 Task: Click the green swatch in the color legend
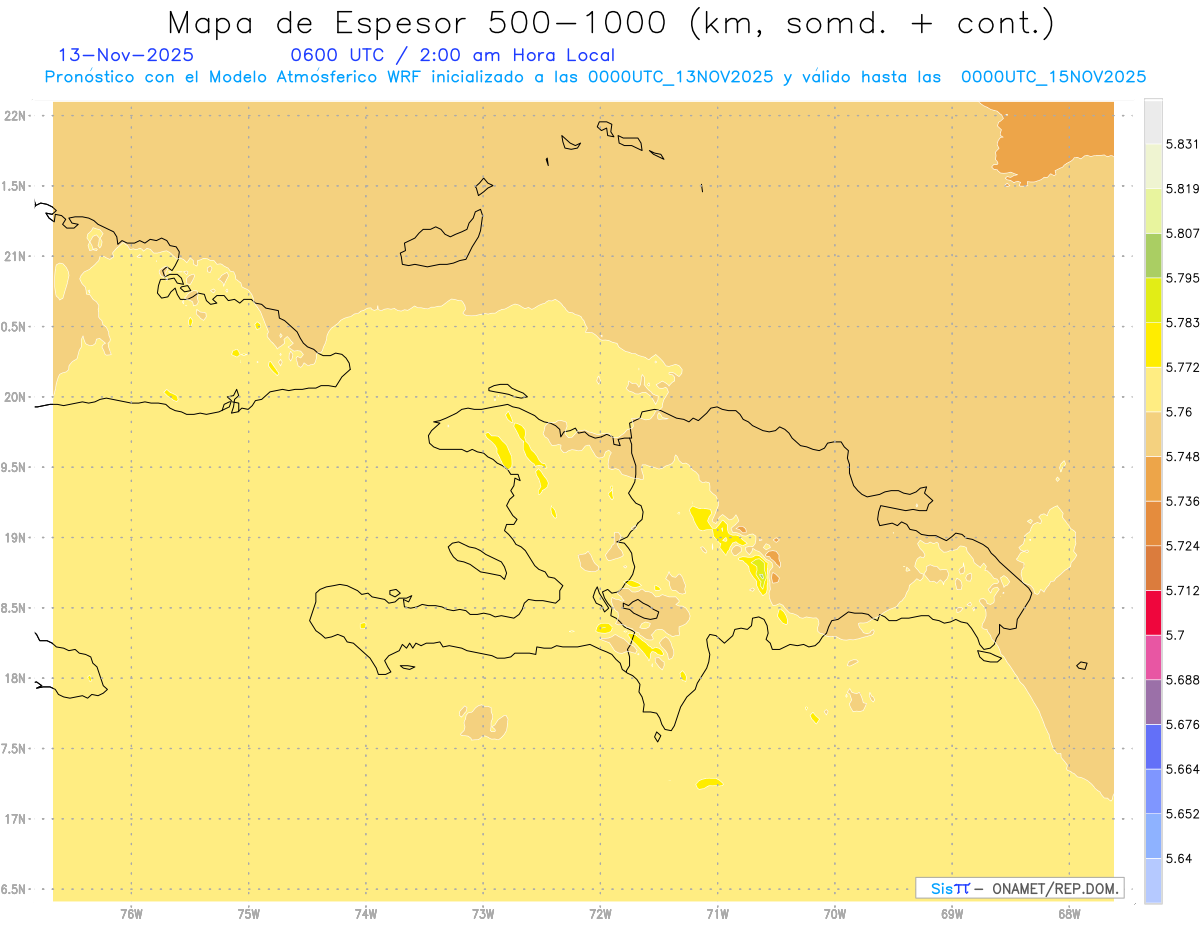(1153, 255)
